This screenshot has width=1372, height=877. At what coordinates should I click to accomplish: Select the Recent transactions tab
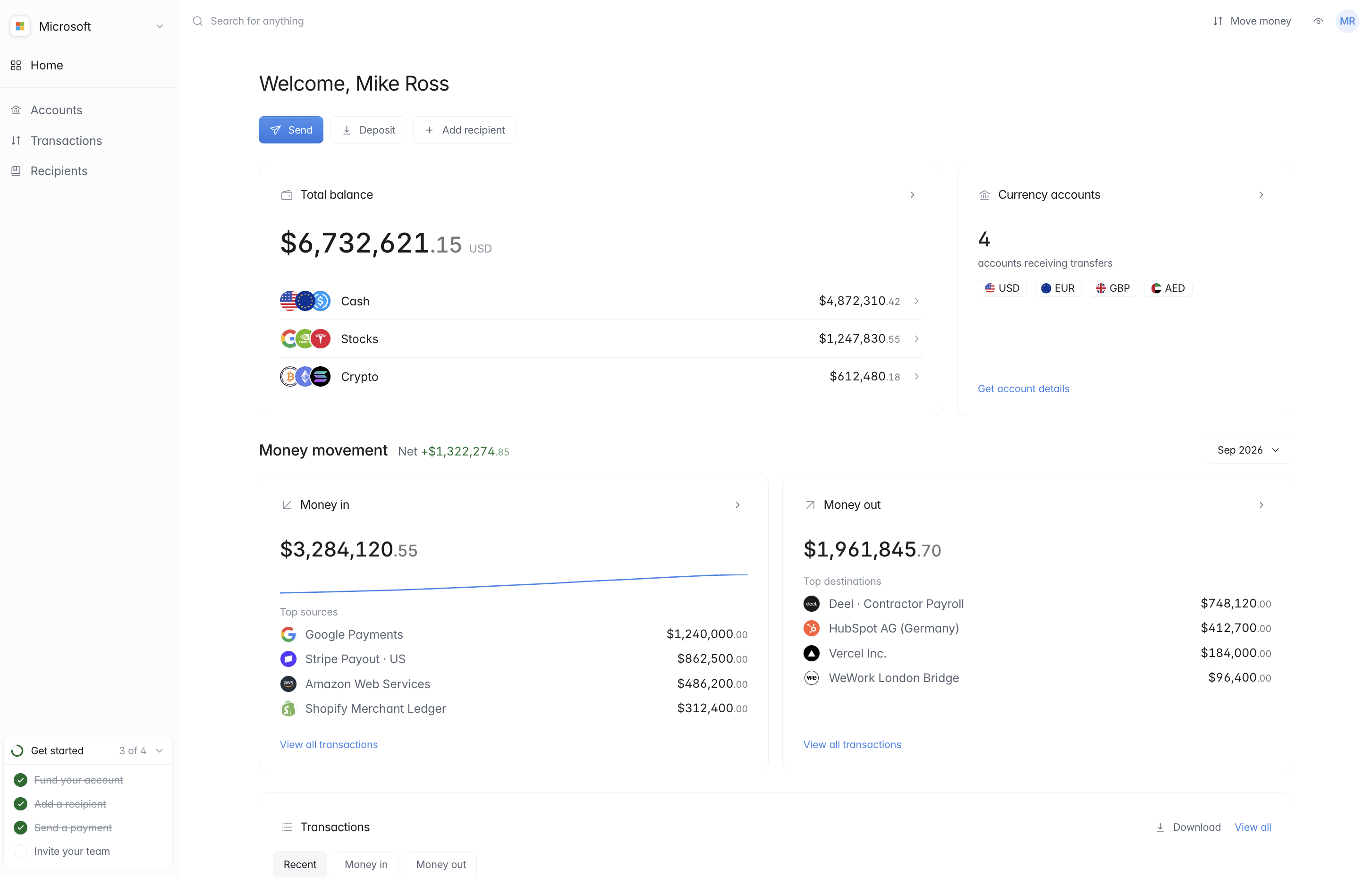pyautogui.click(x=300, y=864)
